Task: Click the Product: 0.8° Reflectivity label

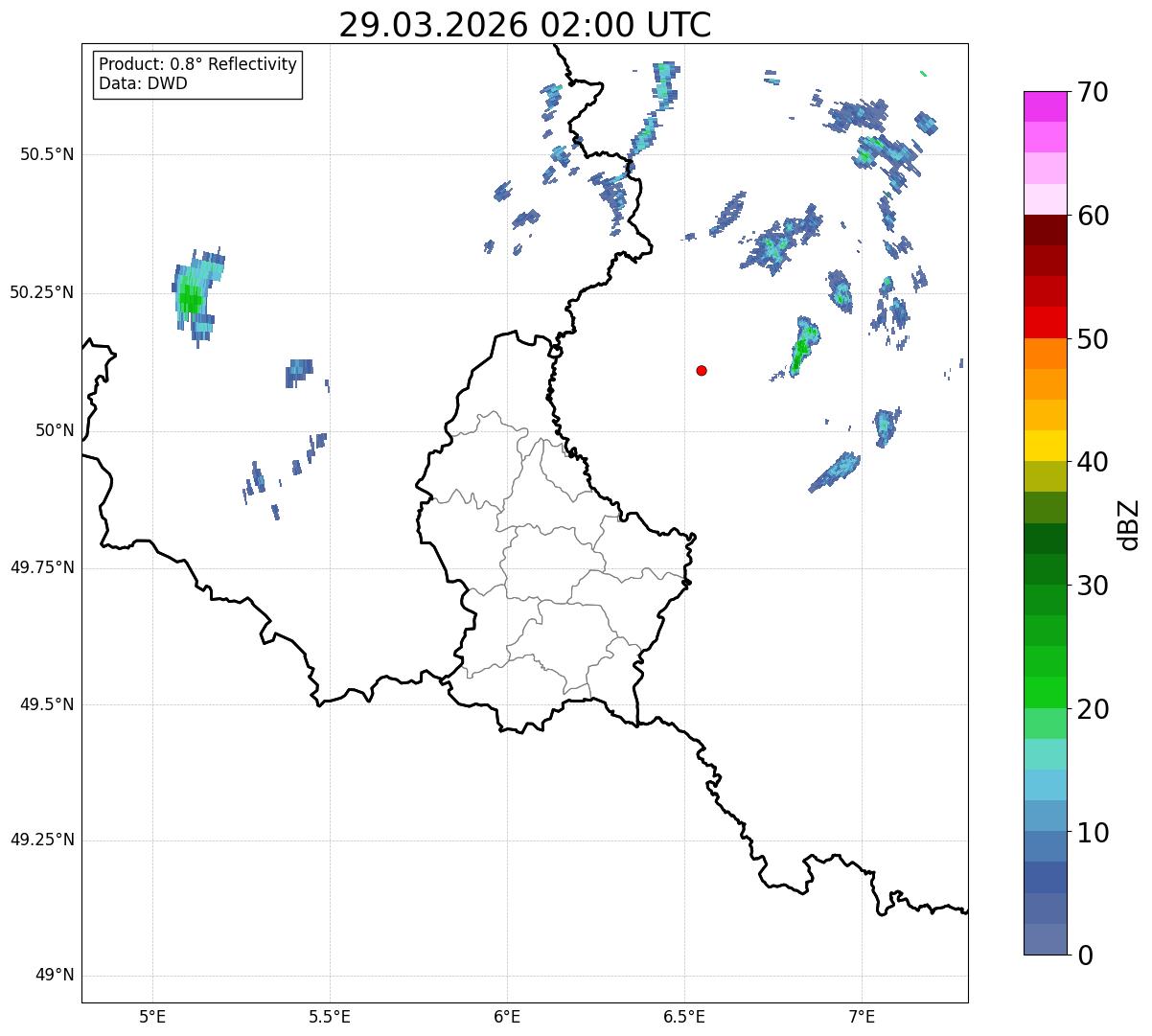Action: tap(198, 64)
